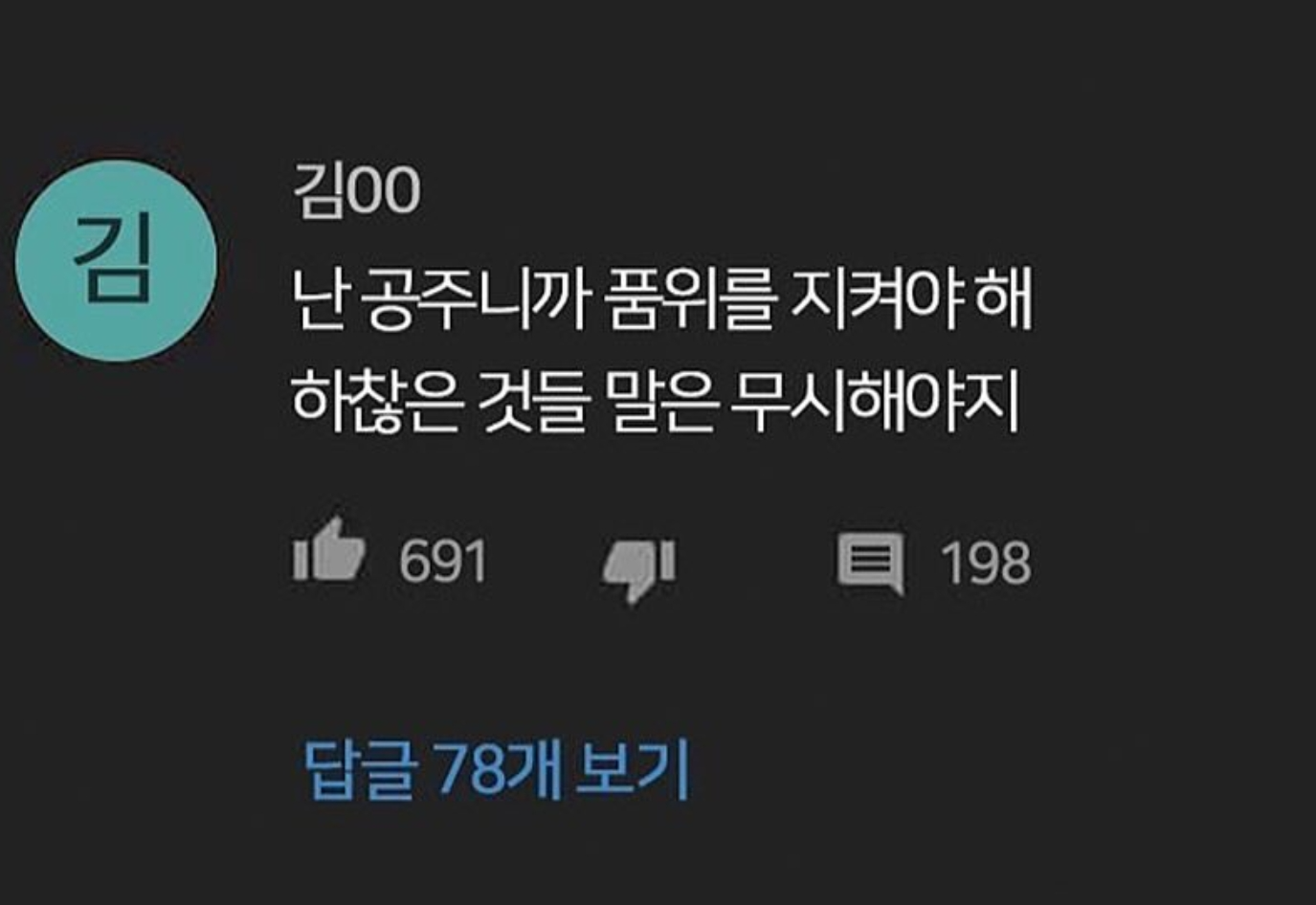Click the letter 김 inside the avatar
The height and width of the screenshot is (905, 1316).
tap(113, 258)
